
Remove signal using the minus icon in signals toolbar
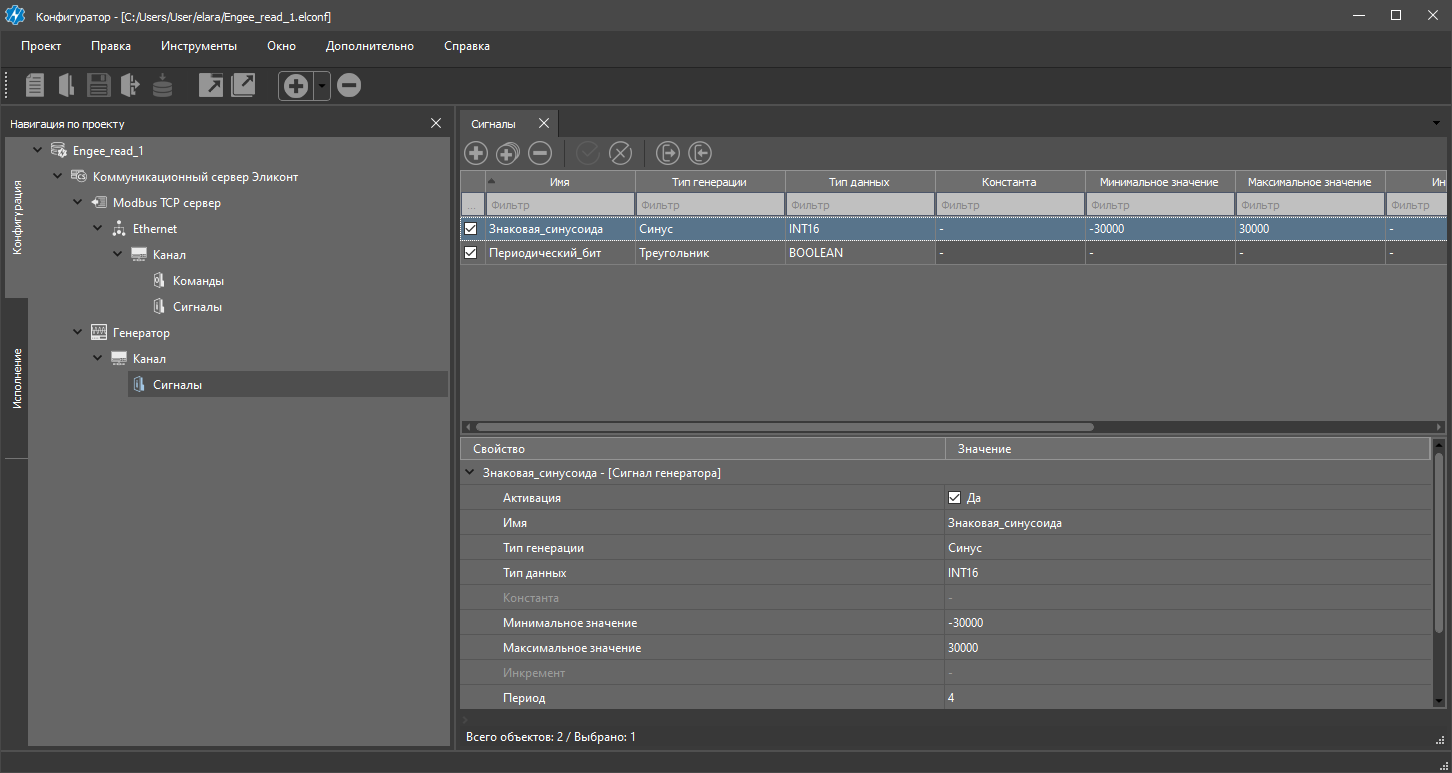tap(540, 153)
